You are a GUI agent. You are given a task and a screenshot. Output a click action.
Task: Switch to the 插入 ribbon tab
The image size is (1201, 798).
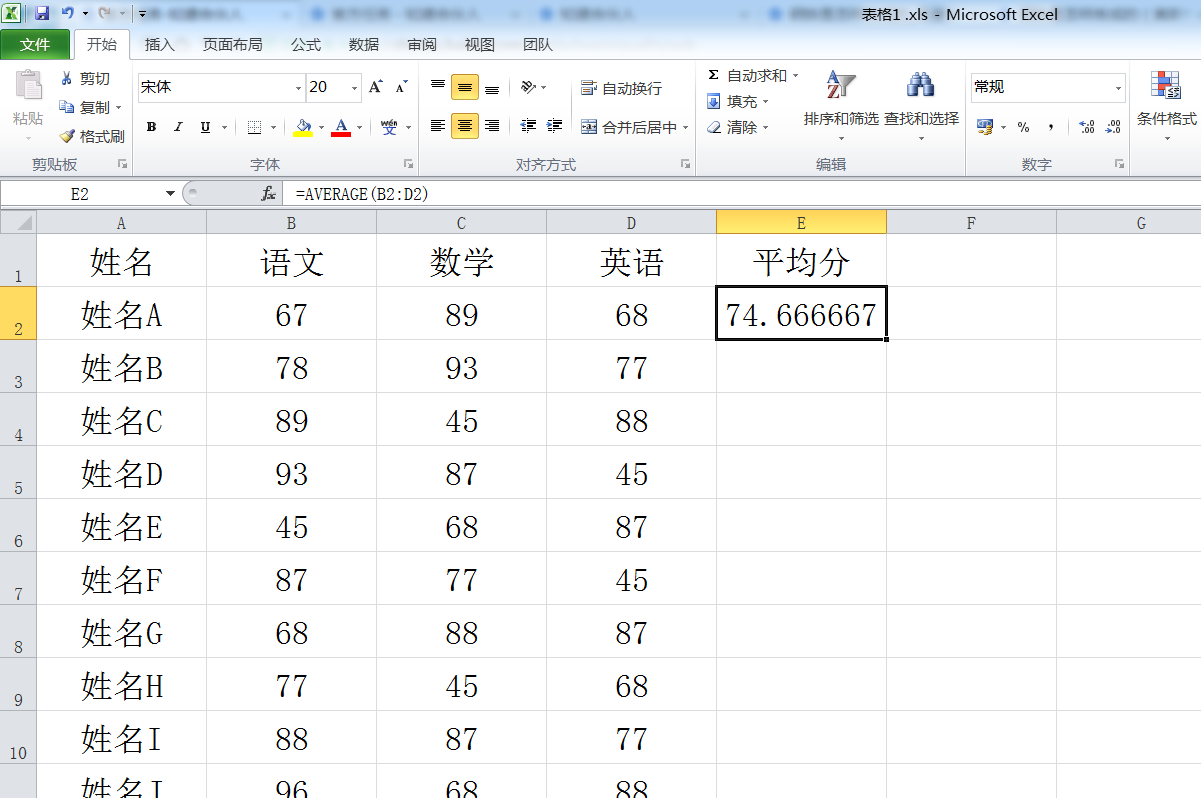point(161,44)
